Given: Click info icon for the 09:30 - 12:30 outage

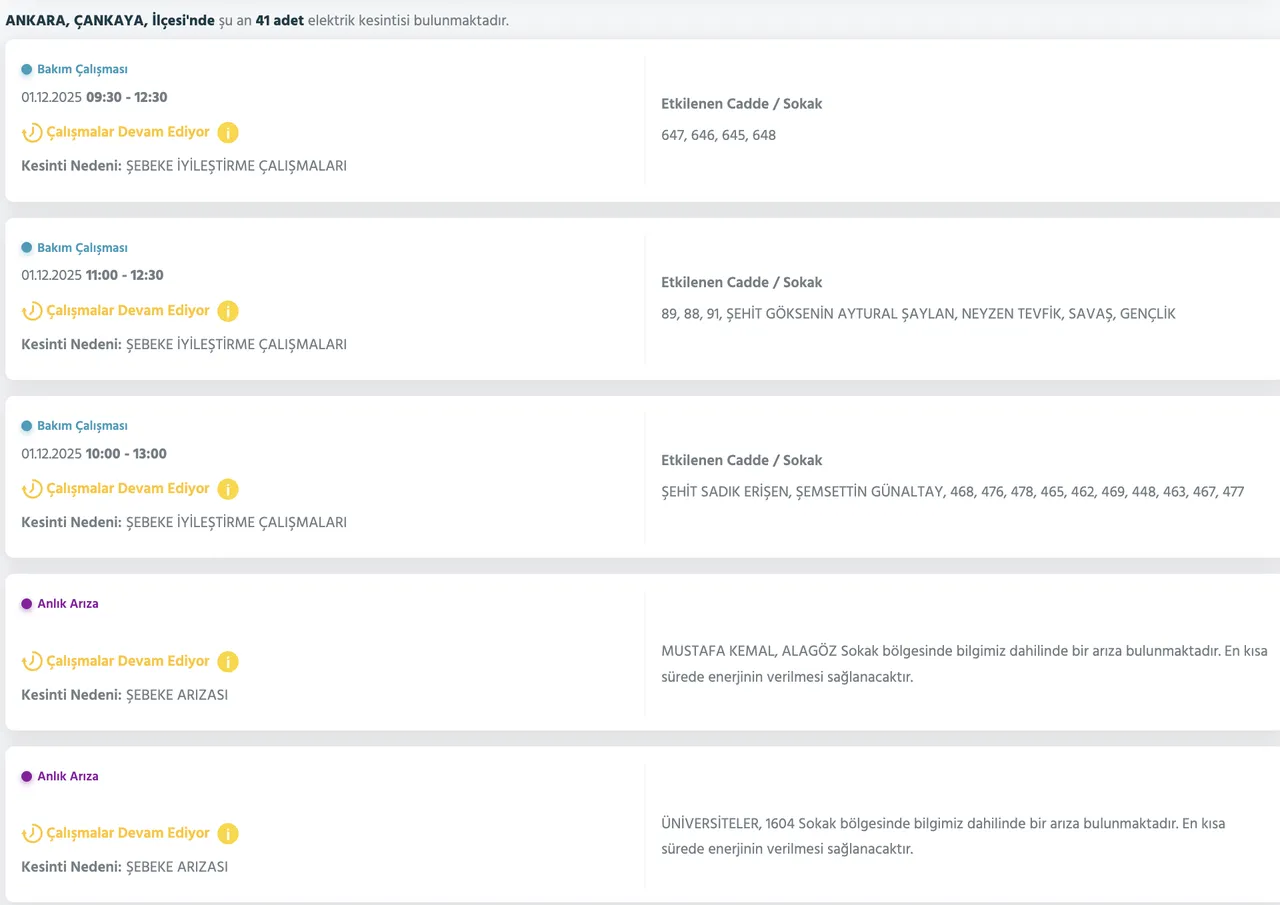Looking at the screenshot, I should pyautogui.click(x=228, y=133).
